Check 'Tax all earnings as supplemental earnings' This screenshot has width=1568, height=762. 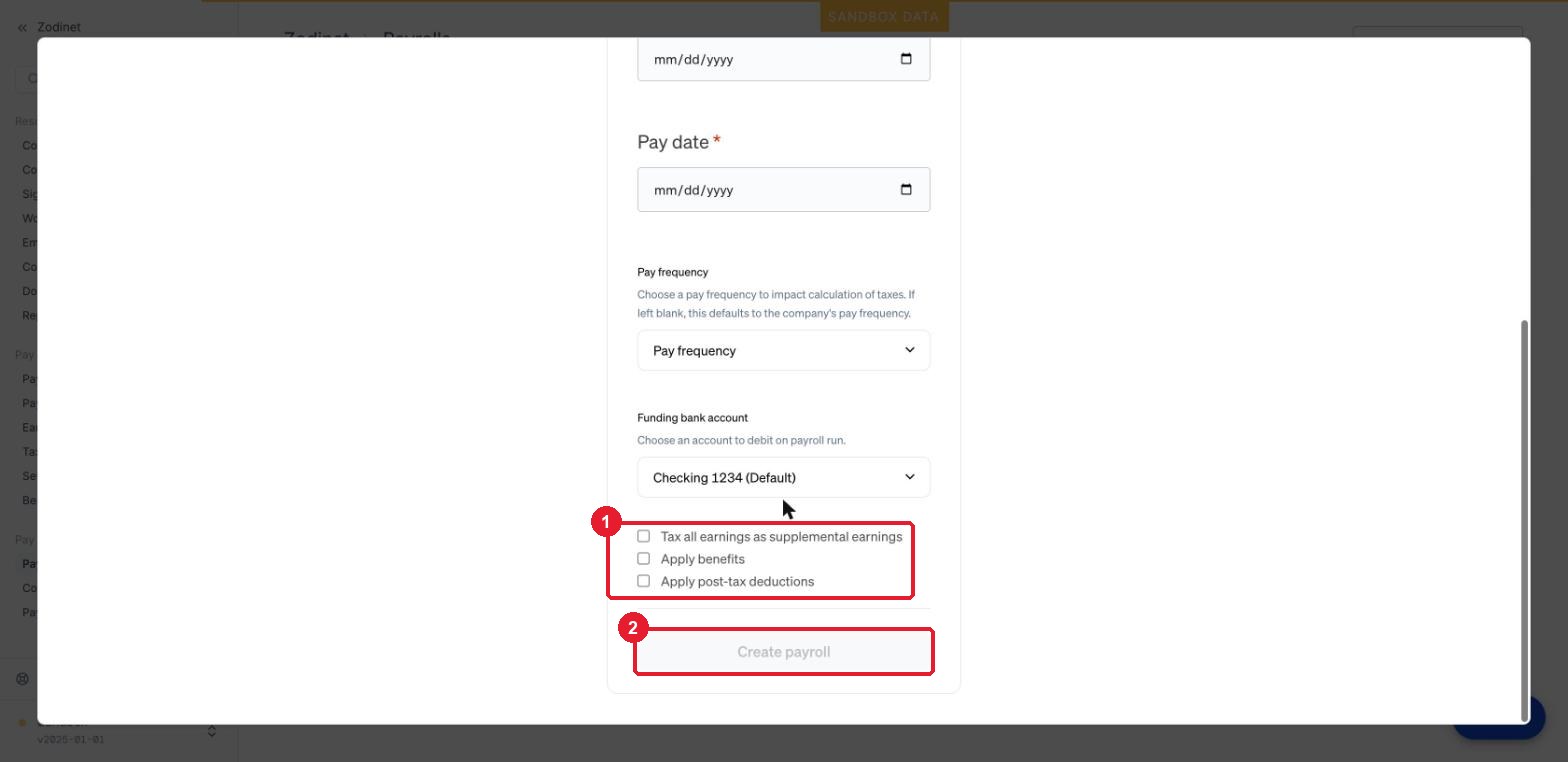click(644, 536)
